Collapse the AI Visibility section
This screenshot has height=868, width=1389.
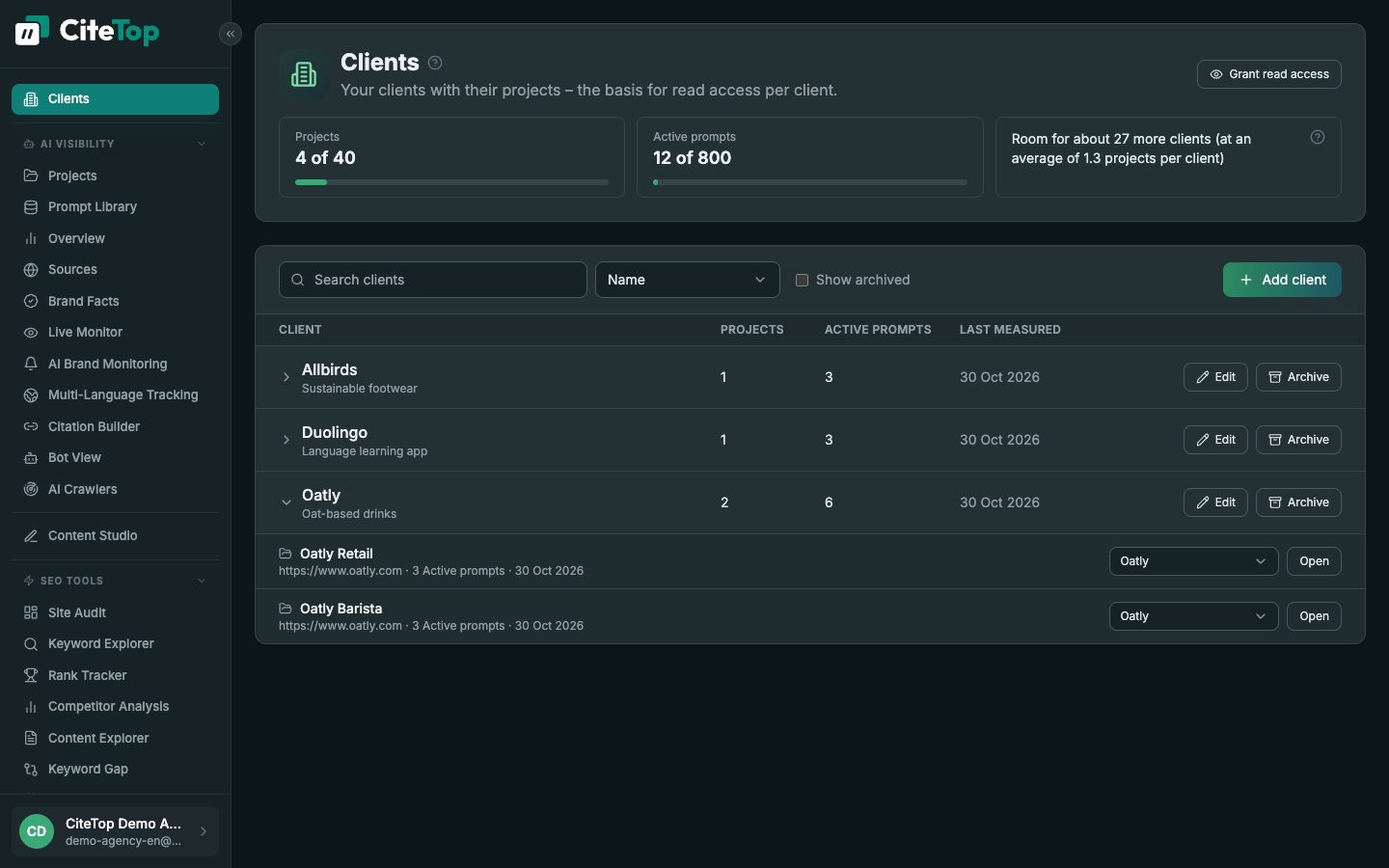click(x=202, y=144)
